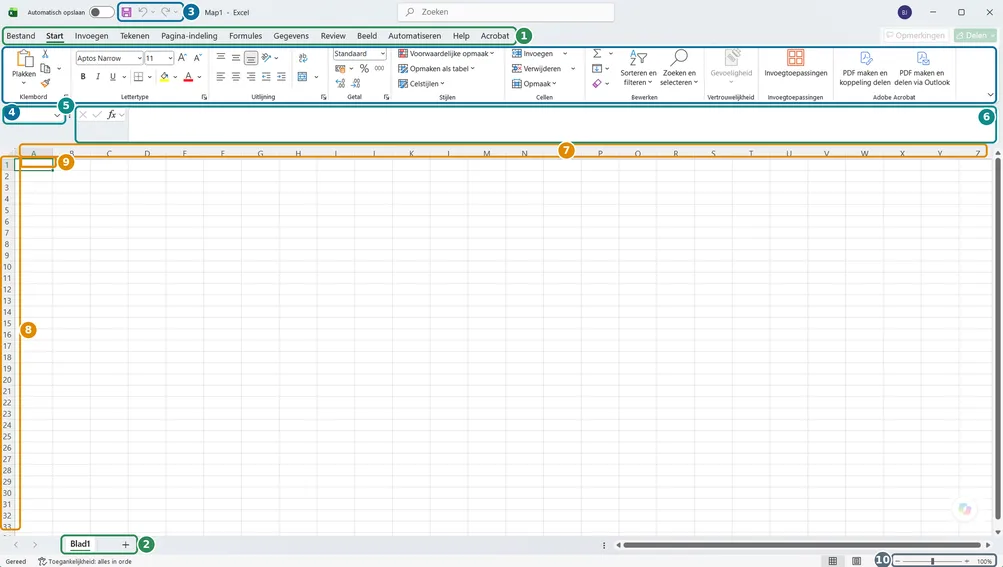Increase indent with the indent icon
This screenshot has width=1003, height=567.
tap(281, 77)
